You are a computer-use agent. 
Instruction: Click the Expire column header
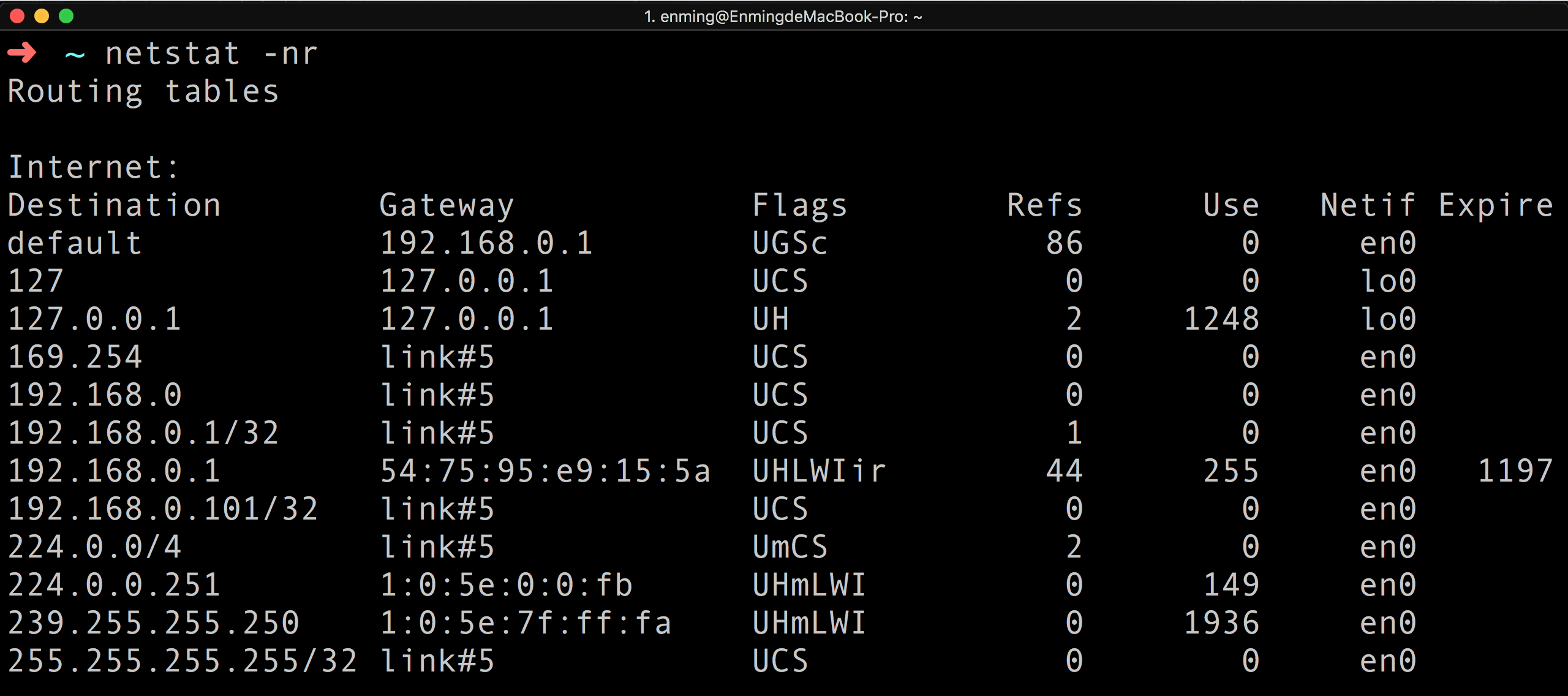1496,205
